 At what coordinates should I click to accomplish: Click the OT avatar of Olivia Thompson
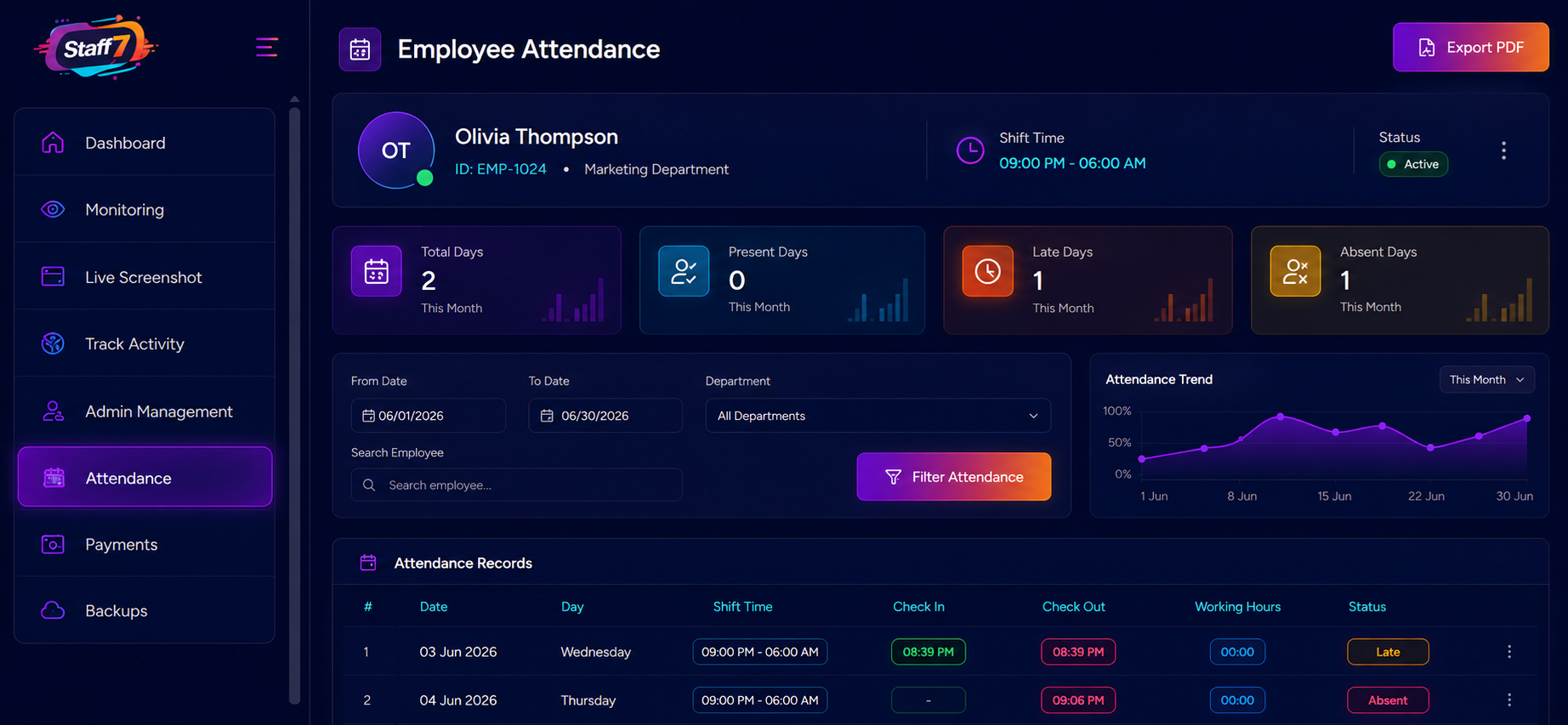click(396, 150)
